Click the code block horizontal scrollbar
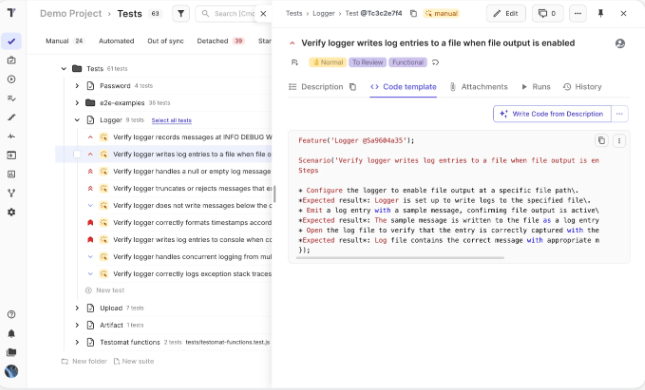Image resolution: width=645 pixels, height=390 pixels. coord(401,258)
